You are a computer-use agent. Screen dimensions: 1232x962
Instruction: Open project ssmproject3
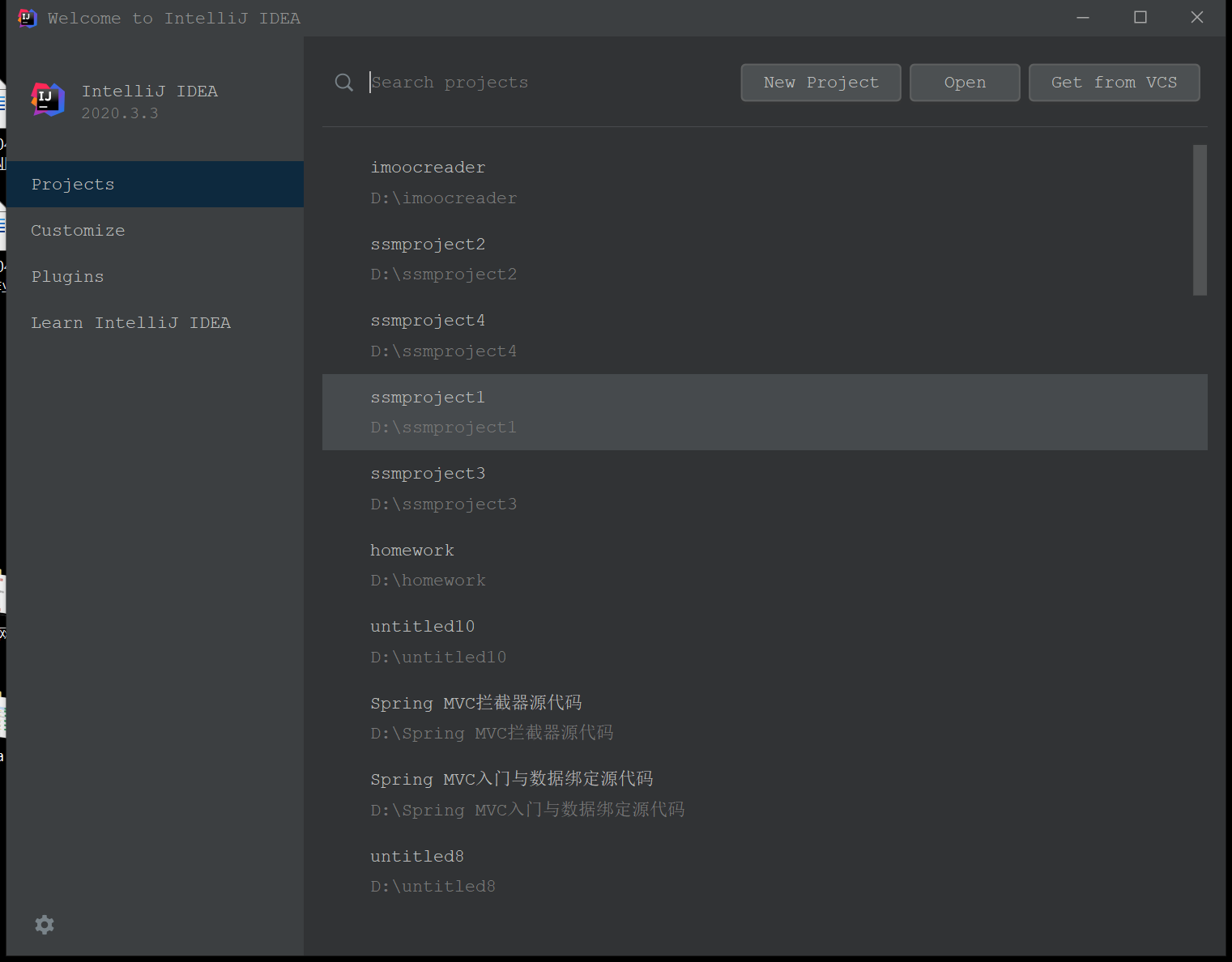coord(765,488)
